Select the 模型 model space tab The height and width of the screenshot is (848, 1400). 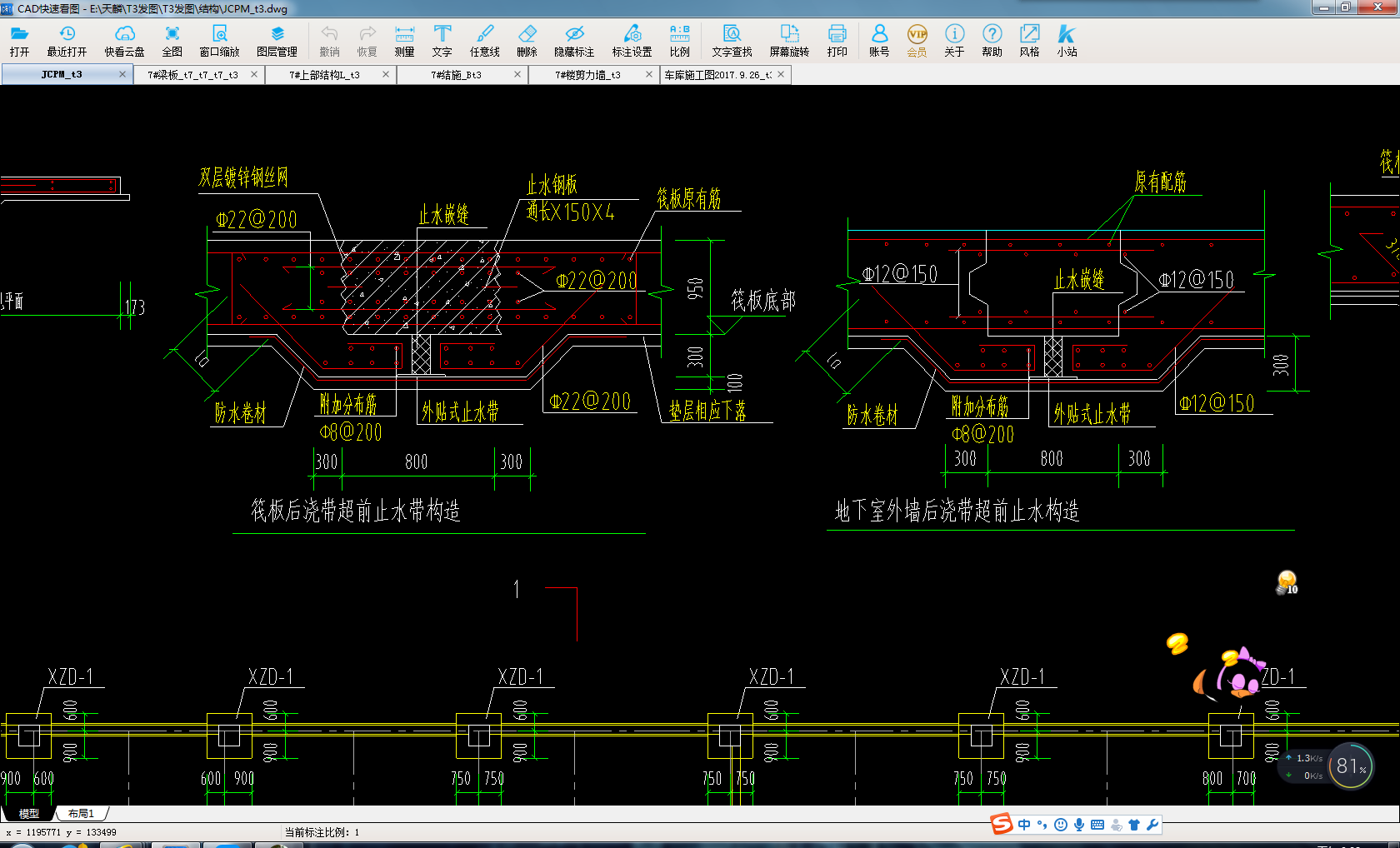coord(28,813)
